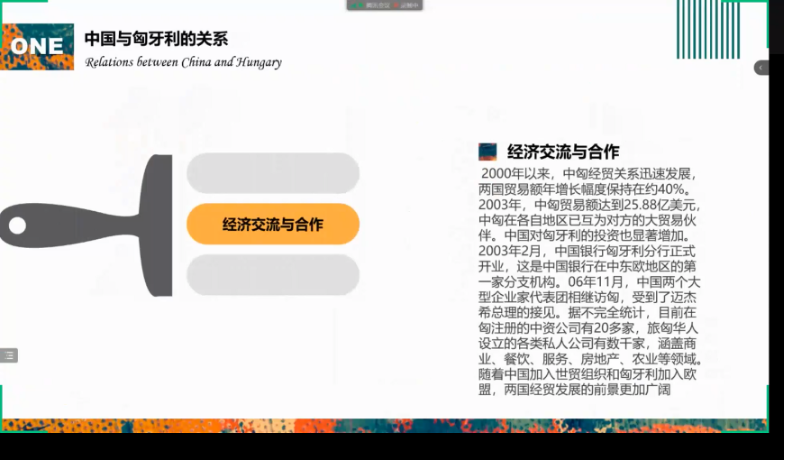Viewport: 785px width, 460px height.
Task: Click the 录制中 recording status text
Action: coord(409,5)
